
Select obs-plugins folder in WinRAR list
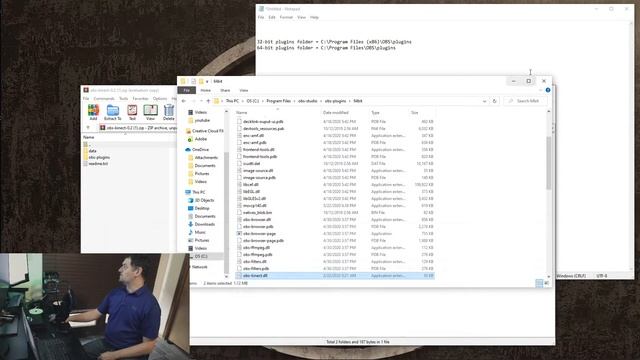[99, 157]
